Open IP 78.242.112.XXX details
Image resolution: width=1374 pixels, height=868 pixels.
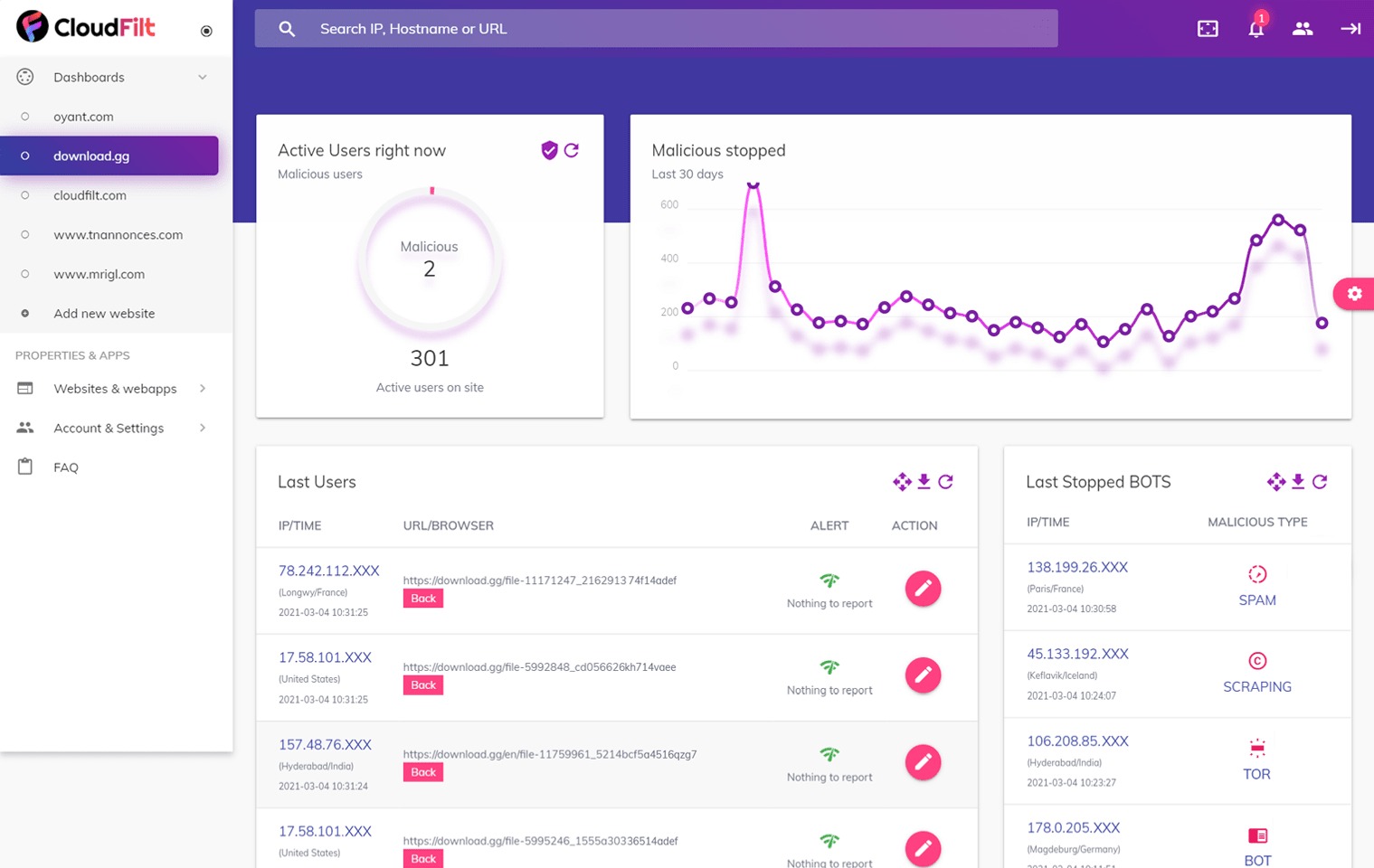pos(328,571)
